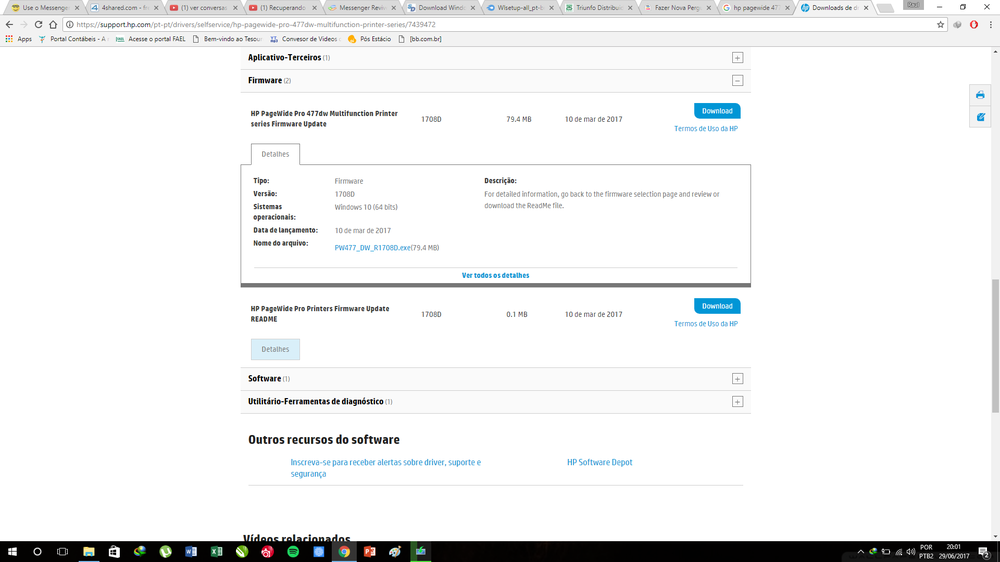Show hidden system tray icons
This screenshot has height=562, width=1000.
[860, 552]
